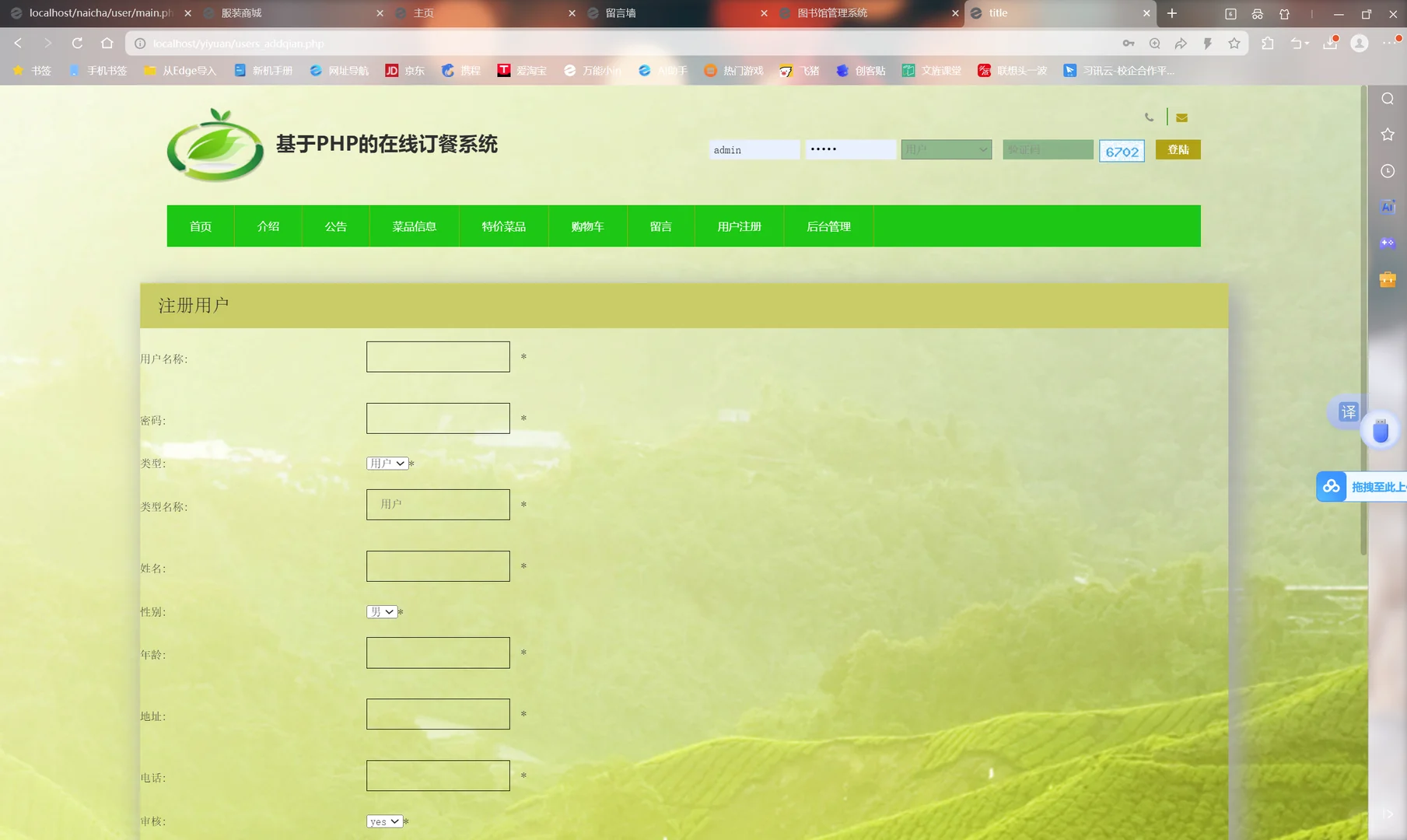Open the 审核 dropdown showing yes
The width and height of the screenshot is (1407, 840).
[384, 821]
